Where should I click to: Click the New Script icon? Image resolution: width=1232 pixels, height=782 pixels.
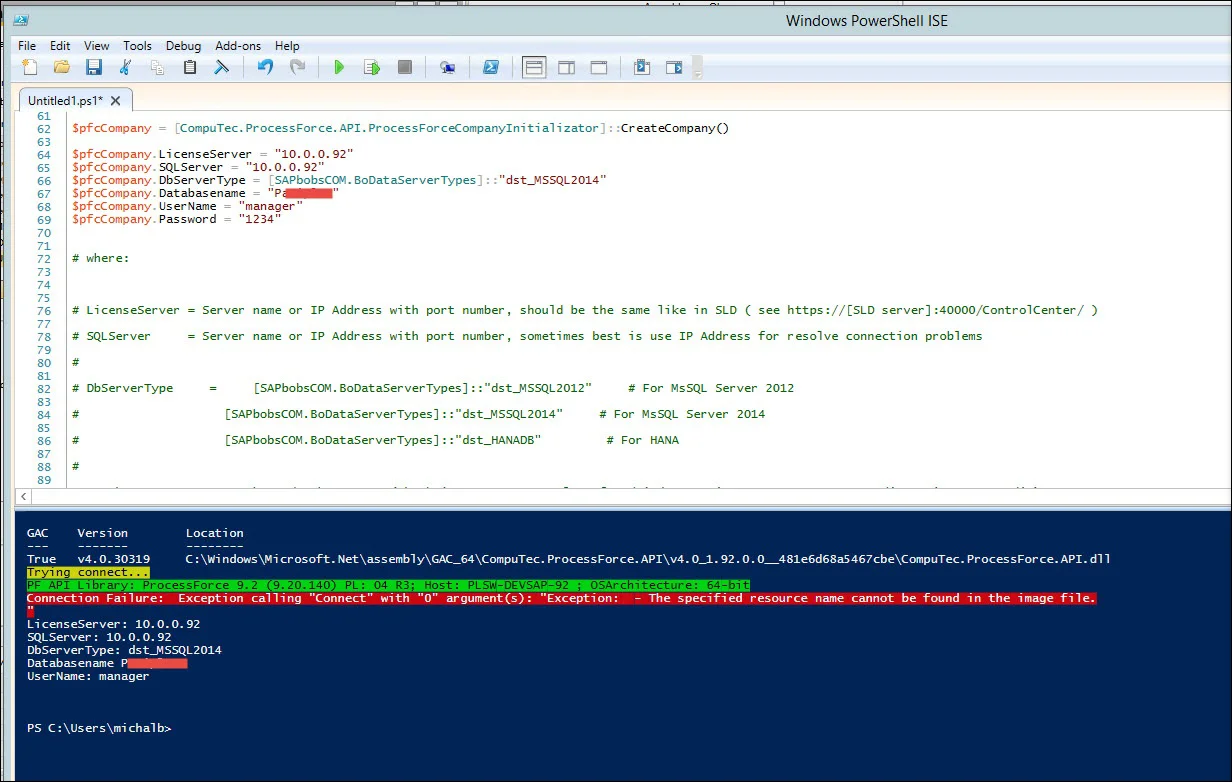(x=30, y=68)
